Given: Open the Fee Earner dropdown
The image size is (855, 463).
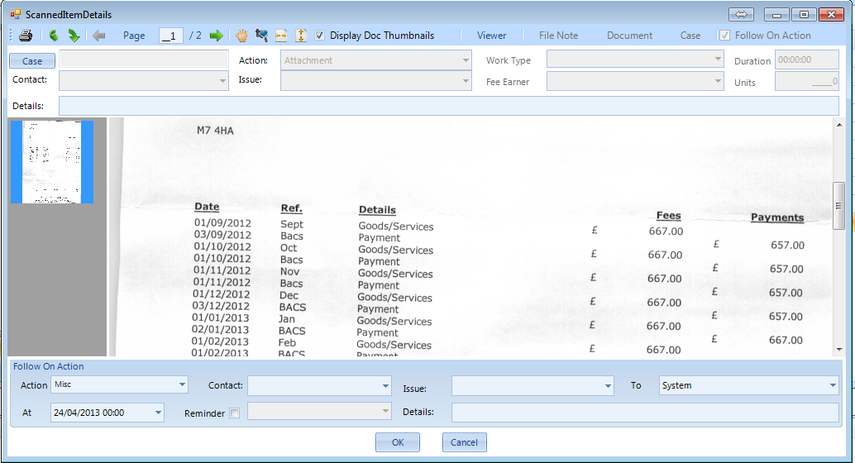Looking at the screenshot, I should pos(717,81).
